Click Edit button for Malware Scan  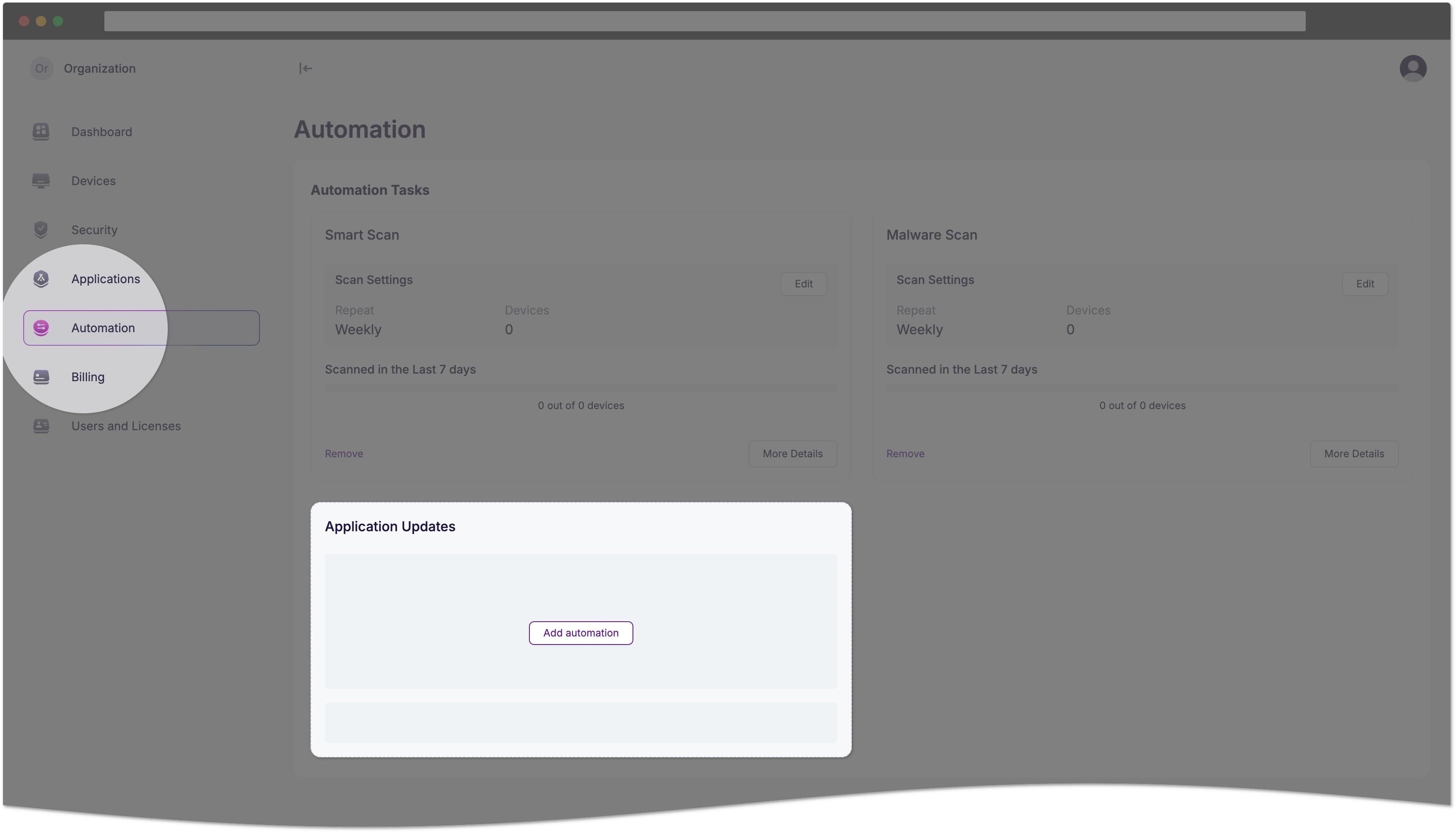click(x=1364, y=283)
